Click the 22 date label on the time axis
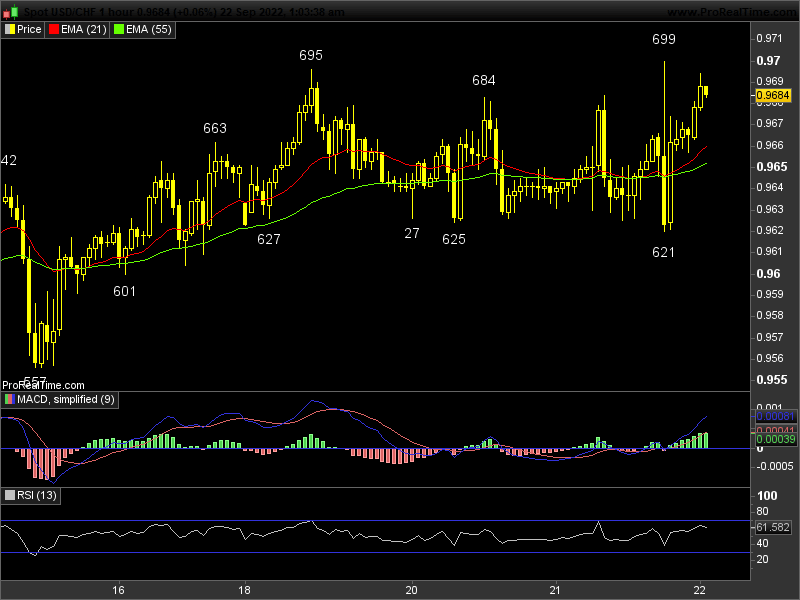The width and height of the screenshot is (800, 600). click(x=700, y=590)
